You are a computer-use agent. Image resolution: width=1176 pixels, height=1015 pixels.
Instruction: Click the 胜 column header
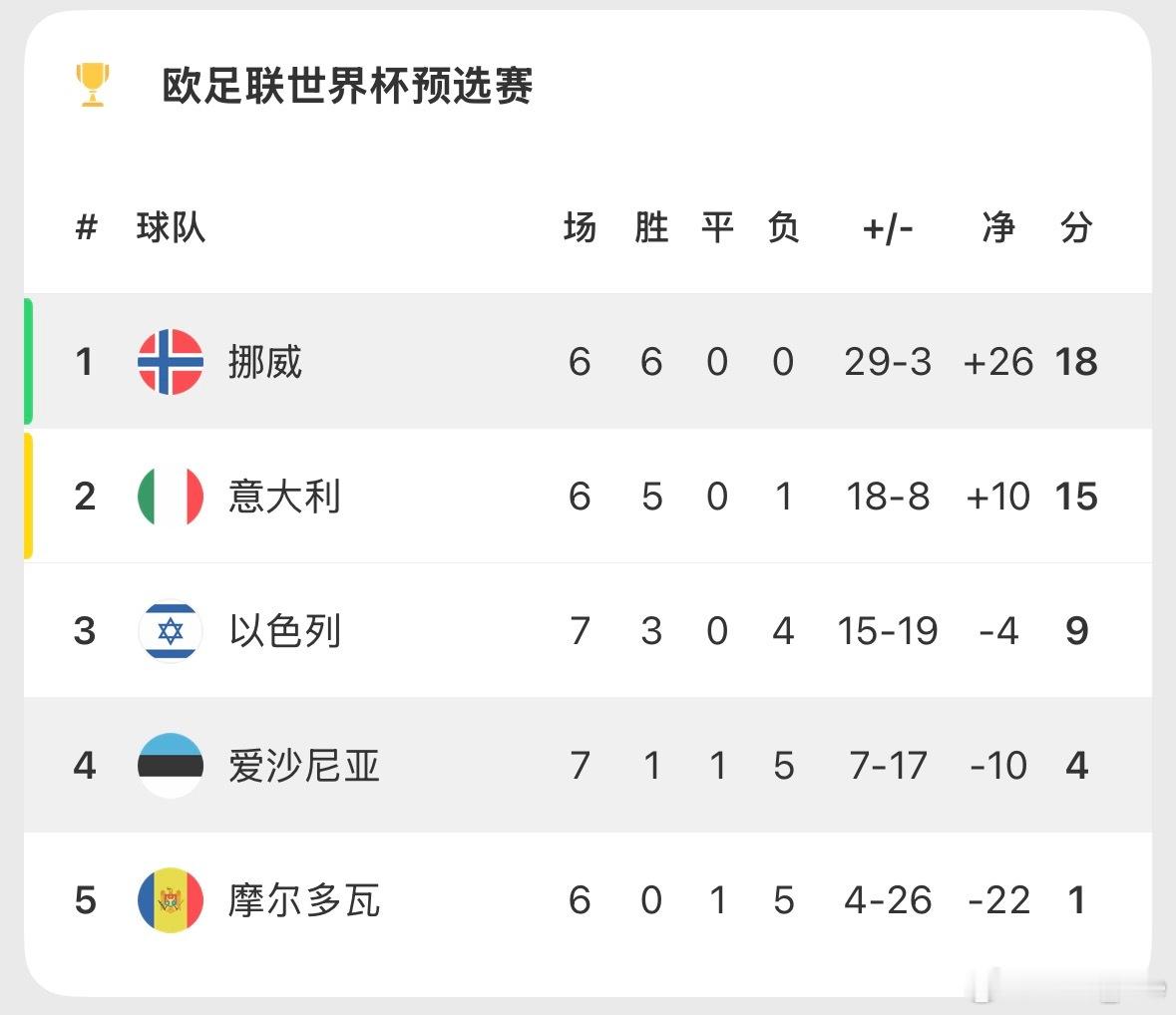[x=651, y=228]
